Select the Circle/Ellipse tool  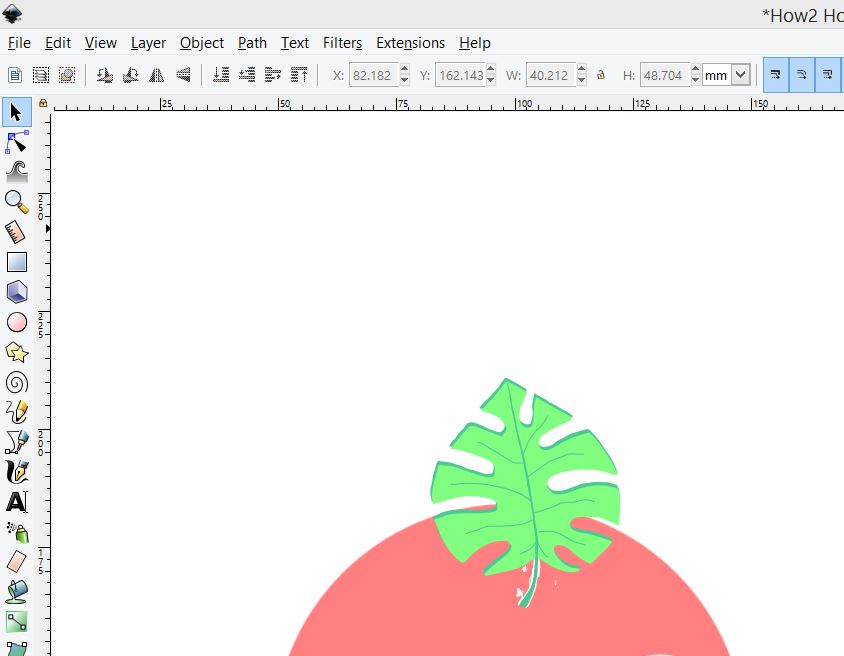tap(16, 322)
